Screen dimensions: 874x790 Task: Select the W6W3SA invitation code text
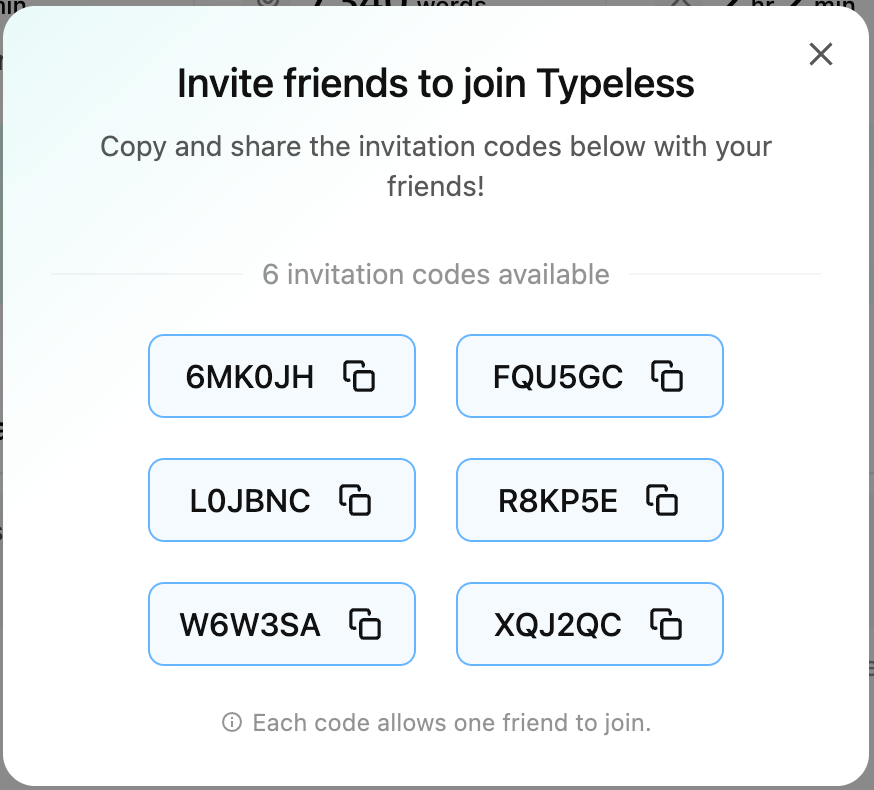point(250,625)
